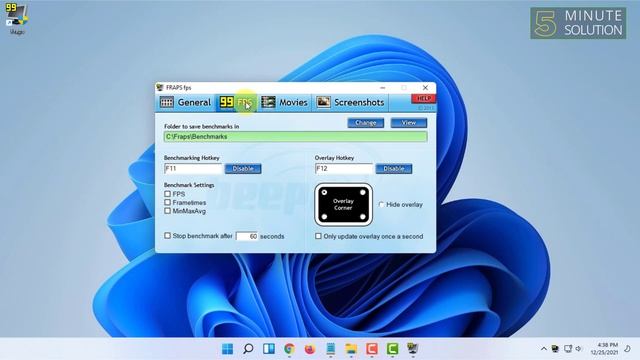This screenshot has width=640, height=360.
Task: Disable the Overlay Hotkey
Action: click(394, 169)
